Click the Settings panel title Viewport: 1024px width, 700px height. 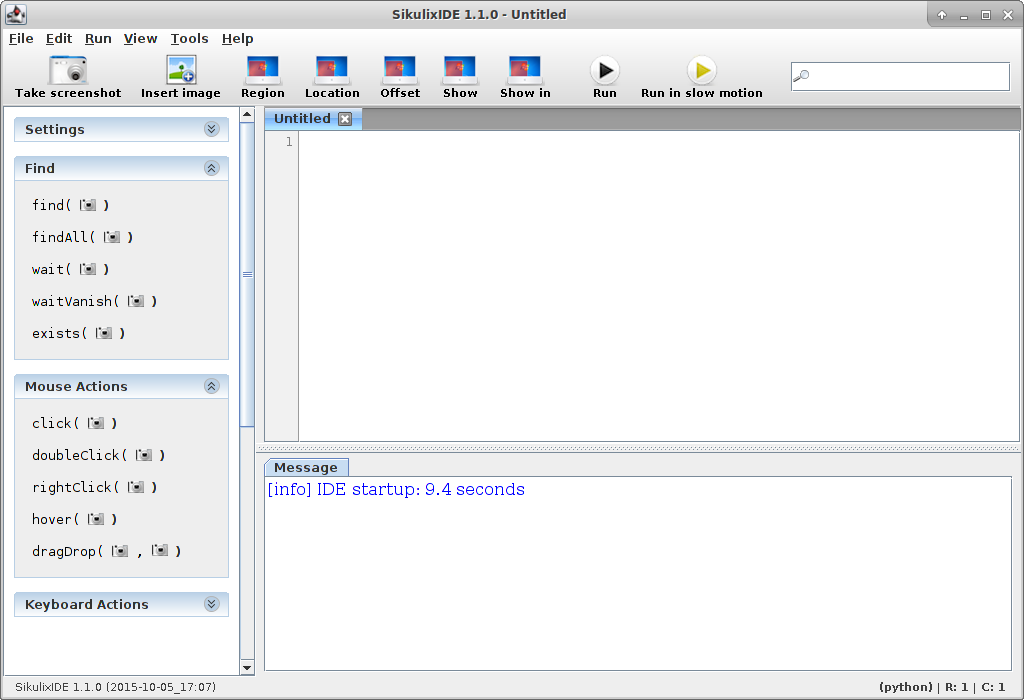coord(55,129)
